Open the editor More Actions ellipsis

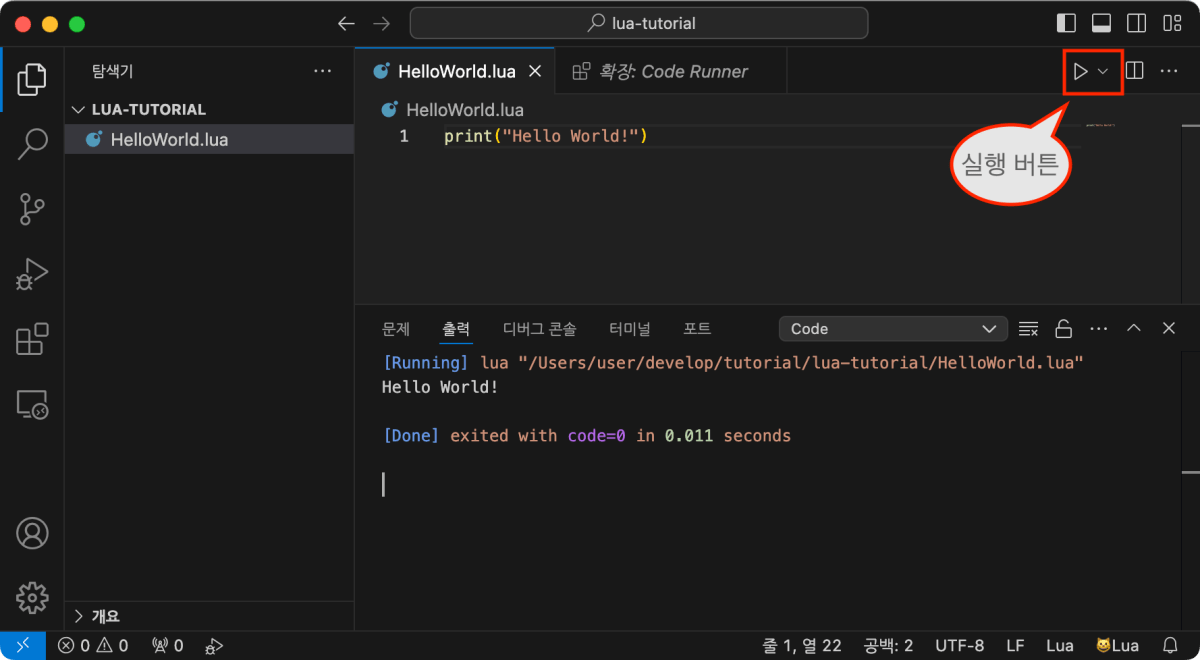1169,71
